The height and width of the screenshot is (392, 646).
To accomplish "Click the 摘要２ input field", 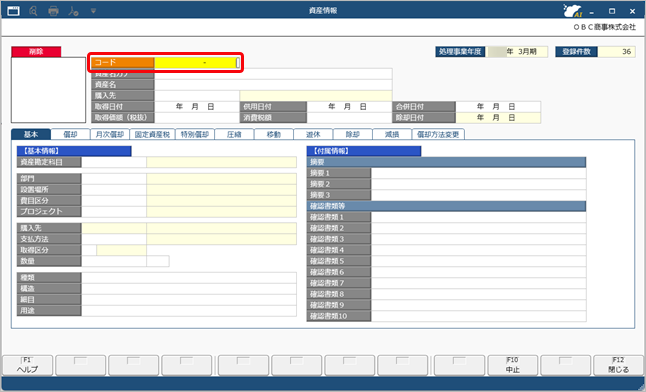I will click(479, 184).
